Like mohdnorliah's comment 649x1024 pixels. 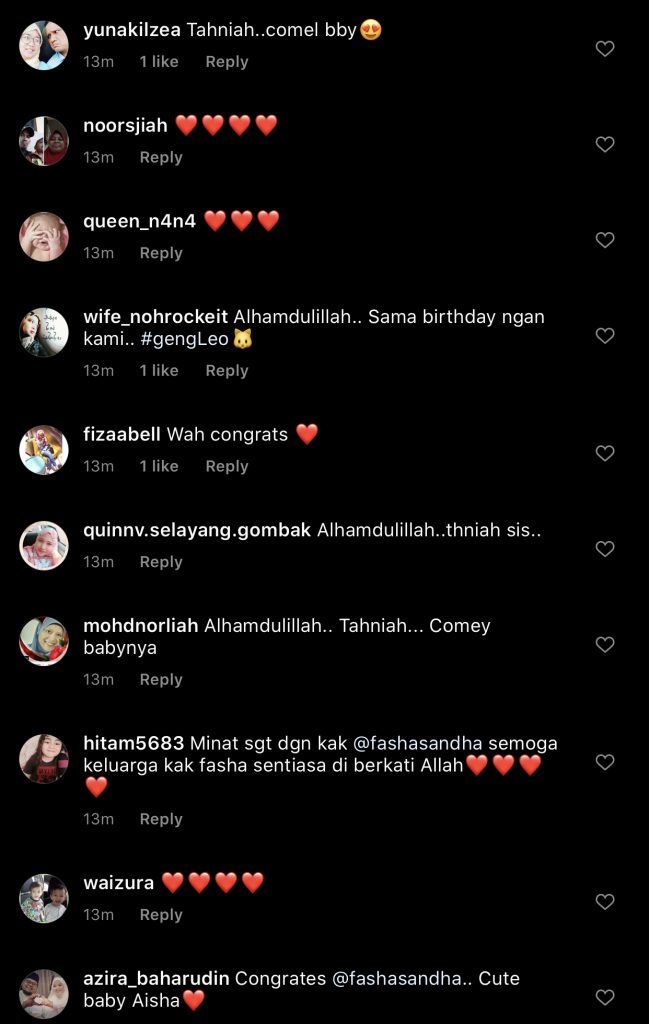[x=605, y=644]
